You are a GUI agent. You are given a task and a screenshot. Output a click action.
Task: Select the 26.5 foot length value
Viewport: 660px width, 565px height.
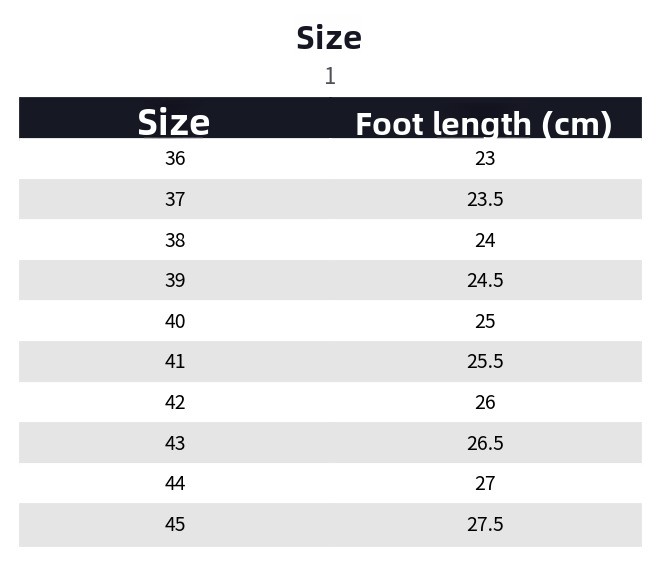point(485,443)
